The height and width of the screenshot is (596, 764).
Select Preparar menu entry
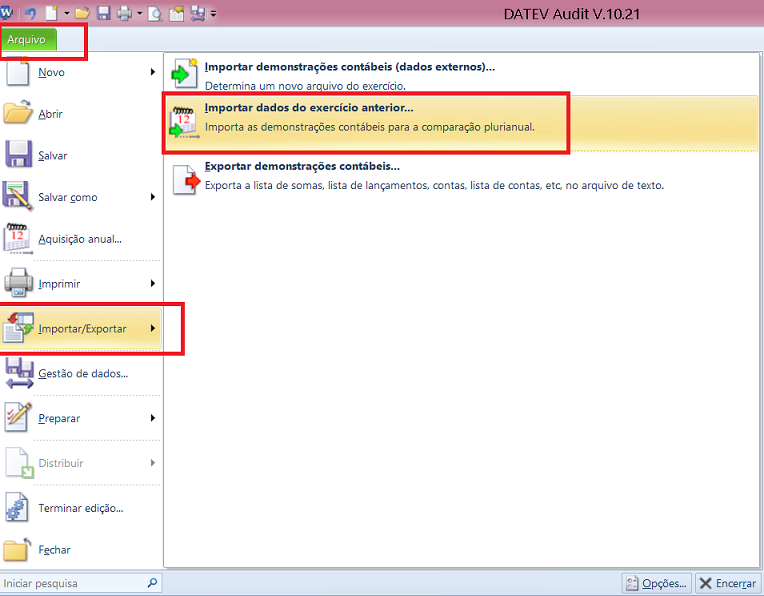point(81,419)
